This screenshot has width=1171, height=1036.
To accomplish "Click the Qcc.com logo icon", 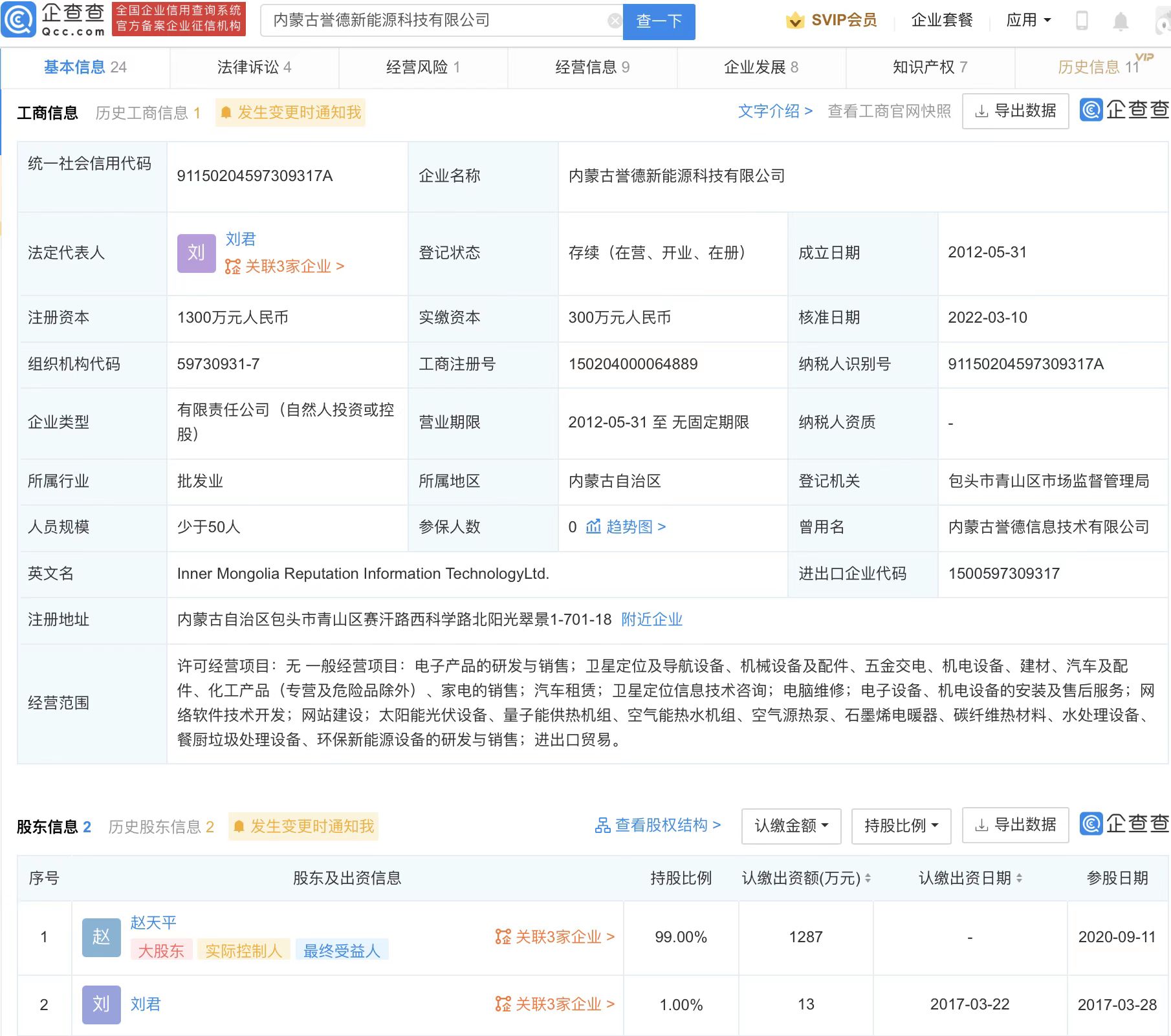I will click(x=19, y=19).
